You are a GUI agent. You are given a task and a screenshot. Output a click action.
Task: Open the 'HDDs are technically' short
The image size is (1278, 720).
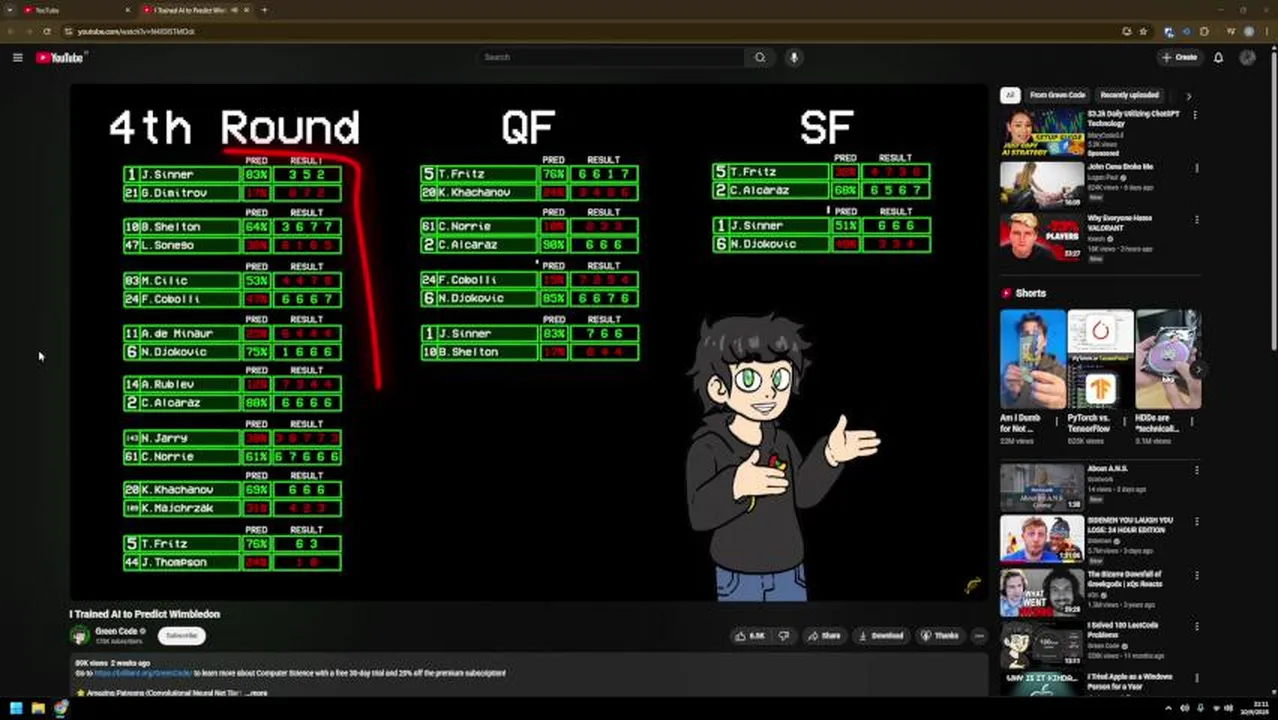coord(1168,360)
